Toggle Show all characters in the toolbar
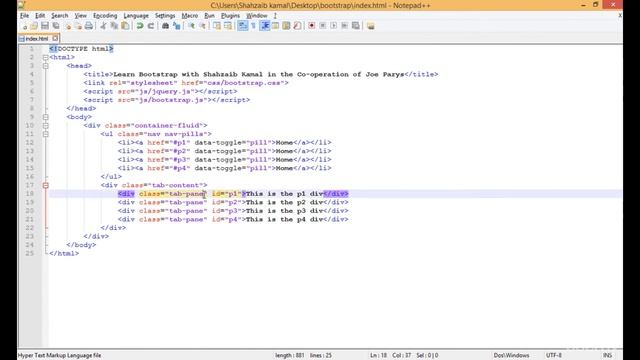The image size is (640, 360). (253, 26)
